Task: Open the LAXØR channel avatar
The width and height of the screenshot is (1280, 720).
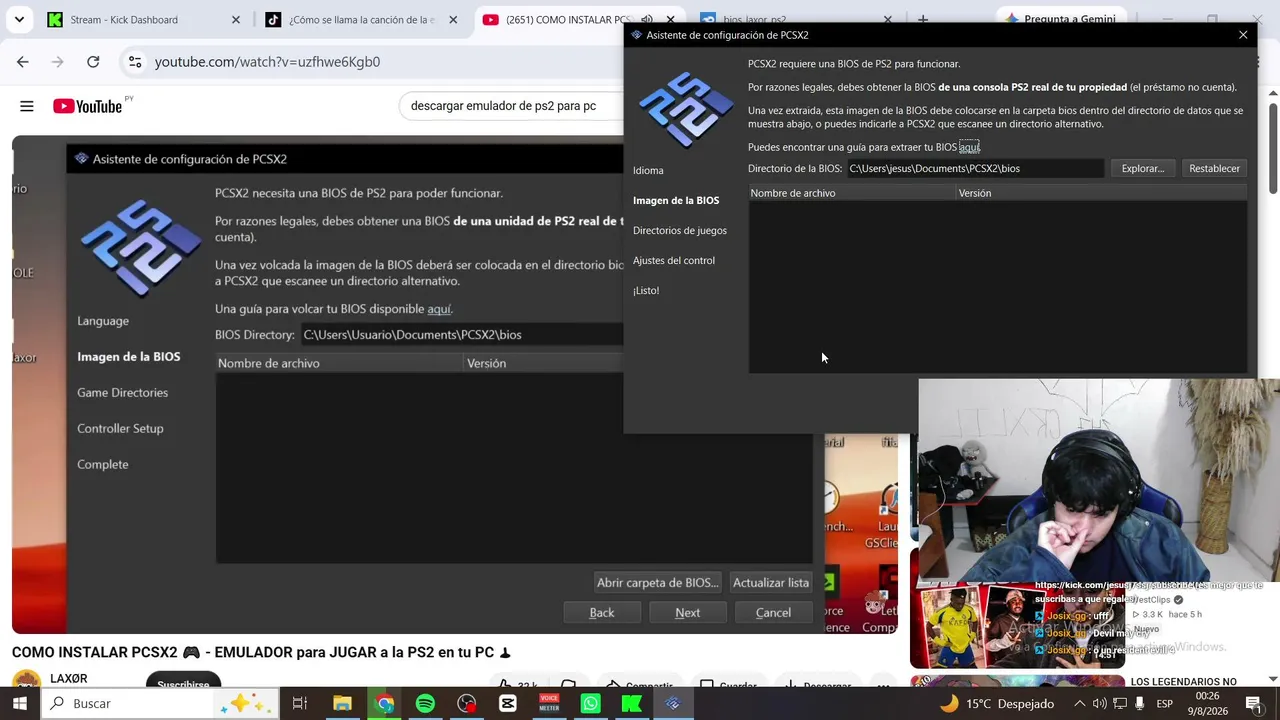Action: [27, 682]
